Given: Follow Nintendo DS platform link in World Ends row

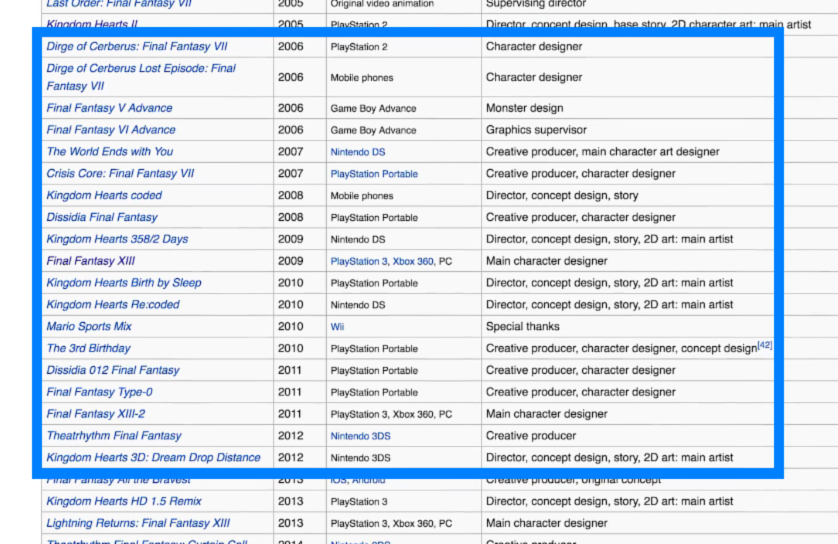Looking at the screenshot, I should (x=358, y=152).
